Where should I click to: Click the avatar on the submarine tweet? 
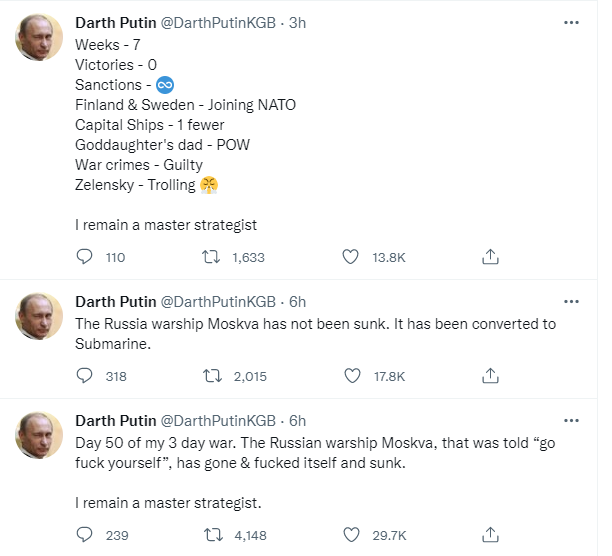(x=39, y=316)
